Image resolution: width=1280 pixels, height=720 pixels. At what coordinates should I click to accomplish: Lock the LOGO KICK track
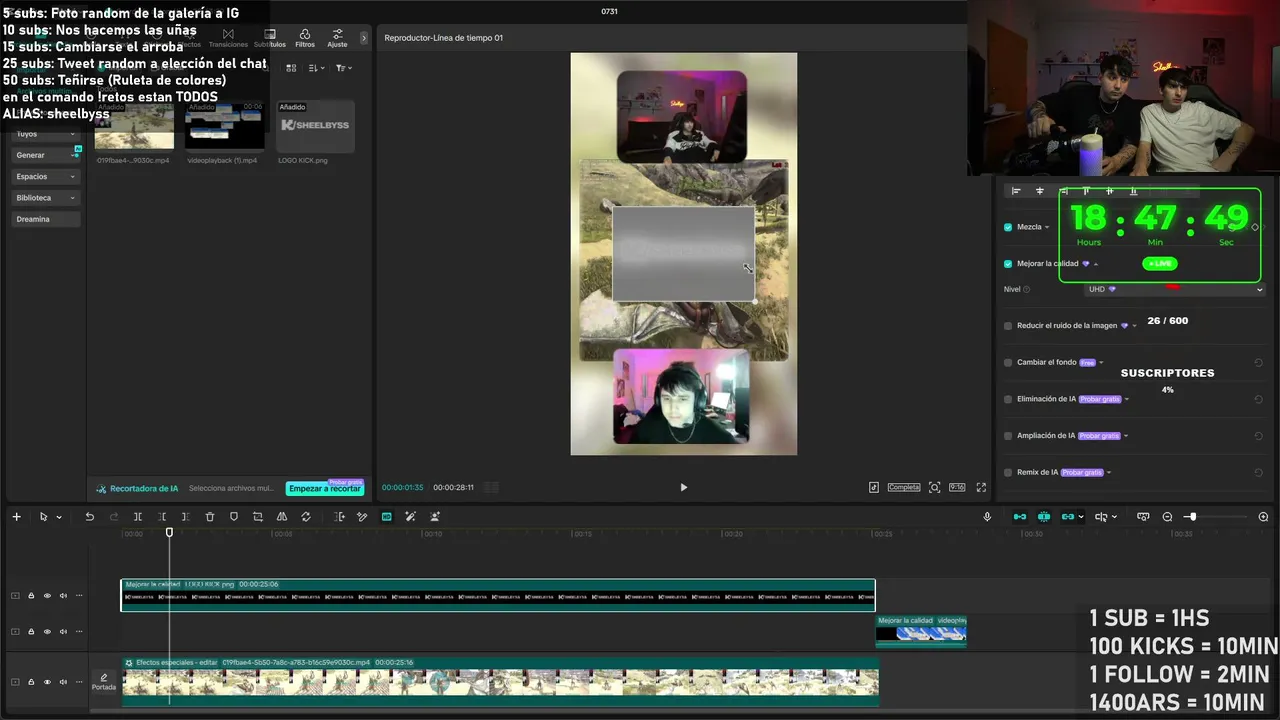(31, 596)
